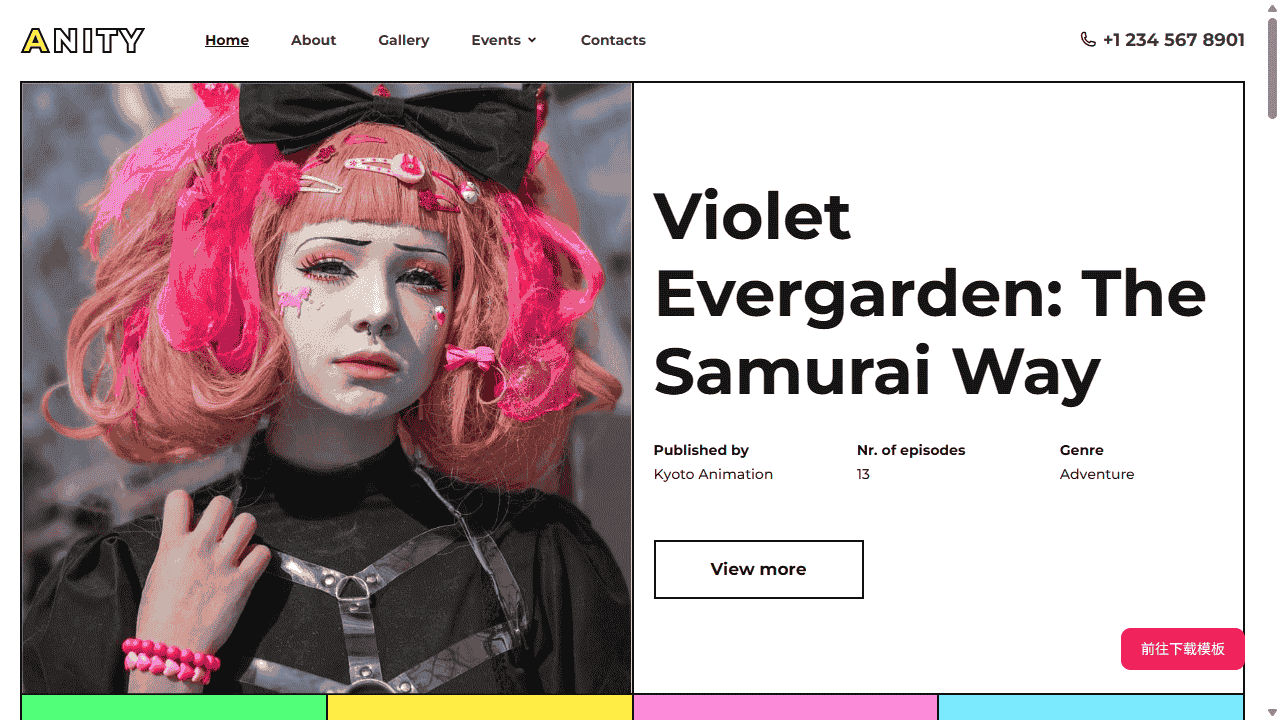Select the green color block
Image resolution: width=1280 pixels, height=720 pixels.
pyautogui.click(x=174, y=708)
